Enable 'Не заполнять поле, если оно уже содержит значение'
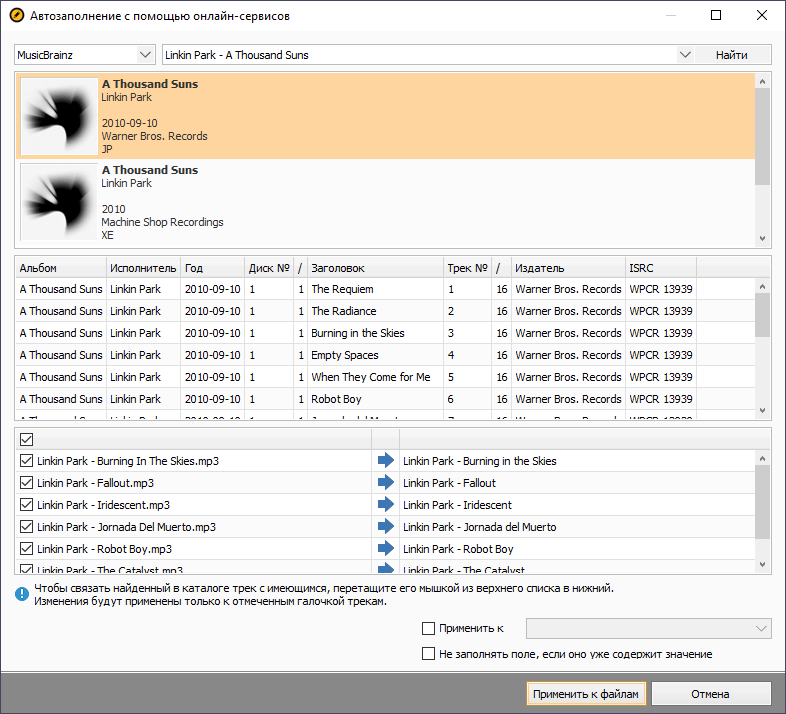786x714 pixels. pos(429,654)
